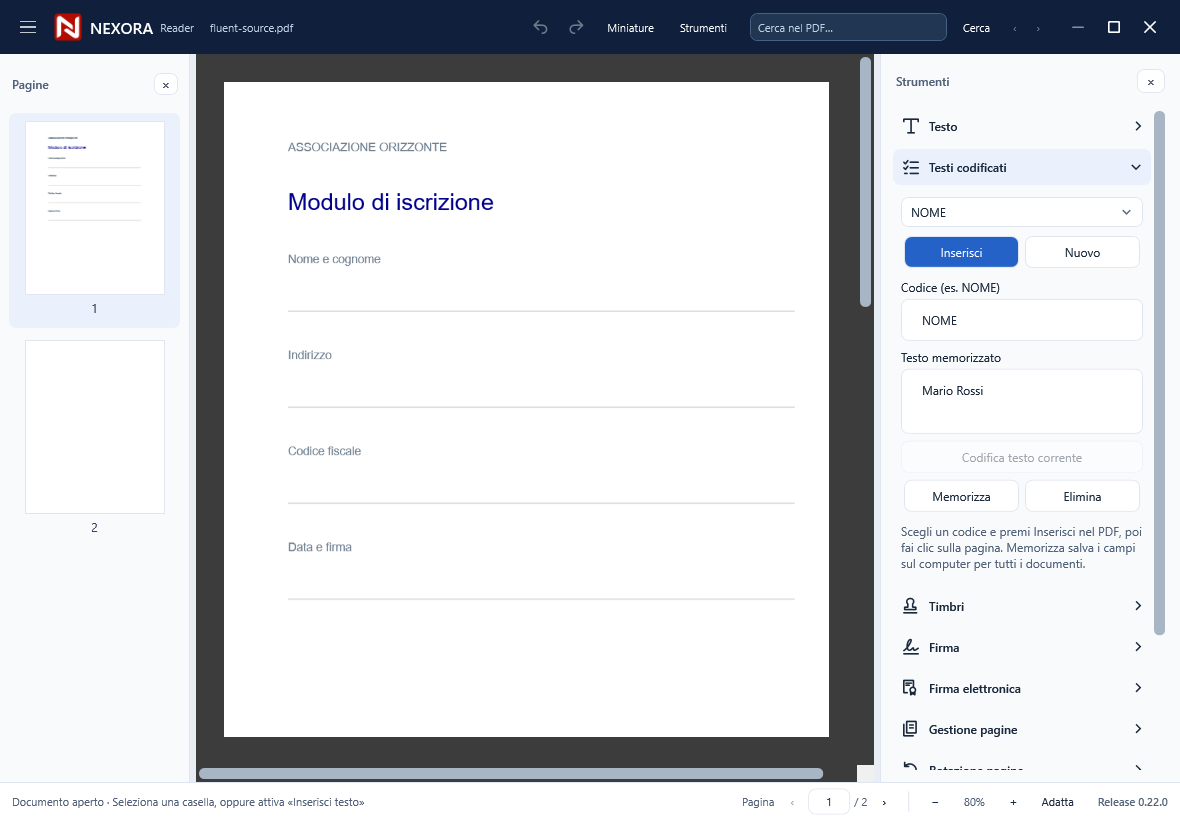The image size is (1180, 820).
Task: Click the document vertical scrollbar
Action: point(865,182)
